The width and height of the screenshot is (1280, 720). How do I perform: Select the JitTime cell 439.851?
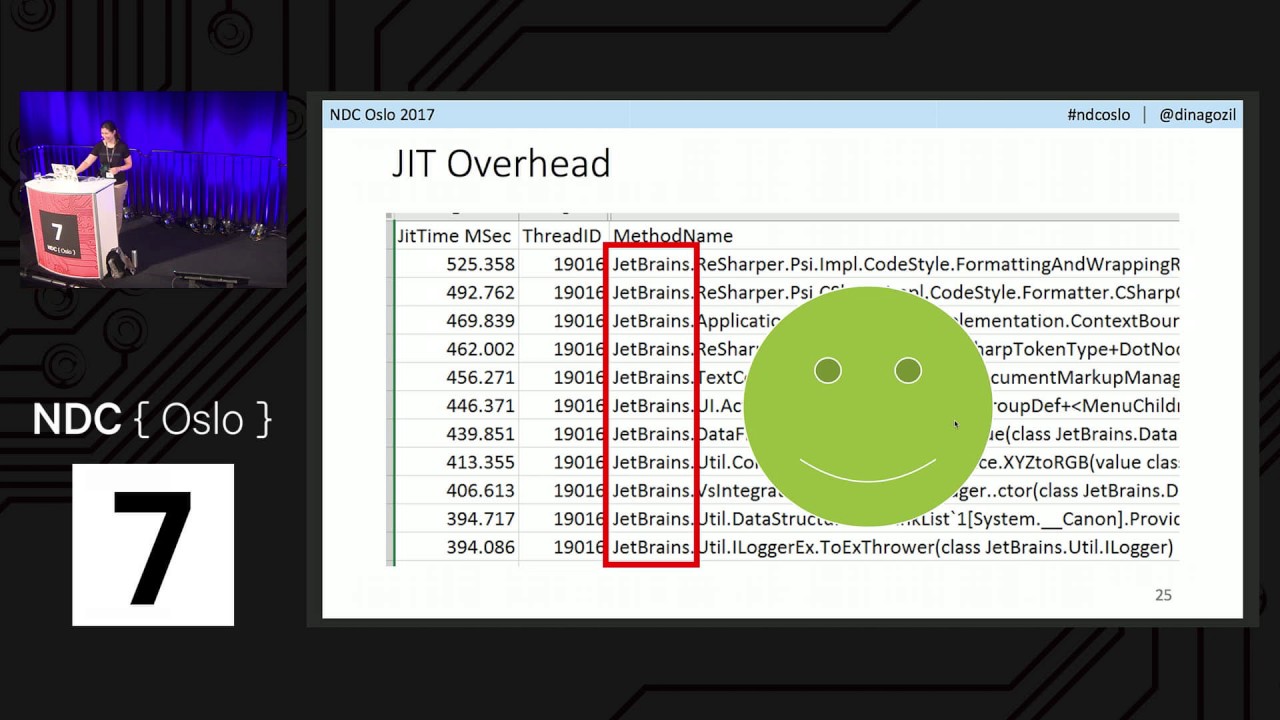482,434
